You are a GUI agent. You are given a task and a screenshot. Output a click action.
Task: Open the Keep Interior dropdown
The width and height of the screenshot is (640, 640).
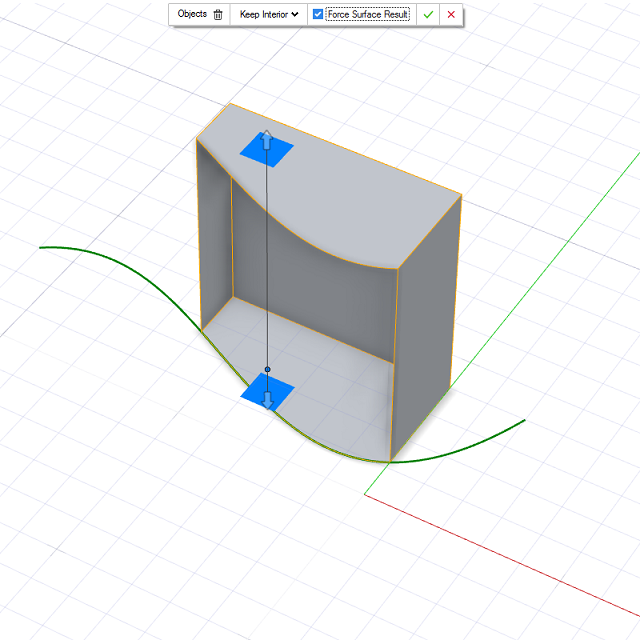269,15
